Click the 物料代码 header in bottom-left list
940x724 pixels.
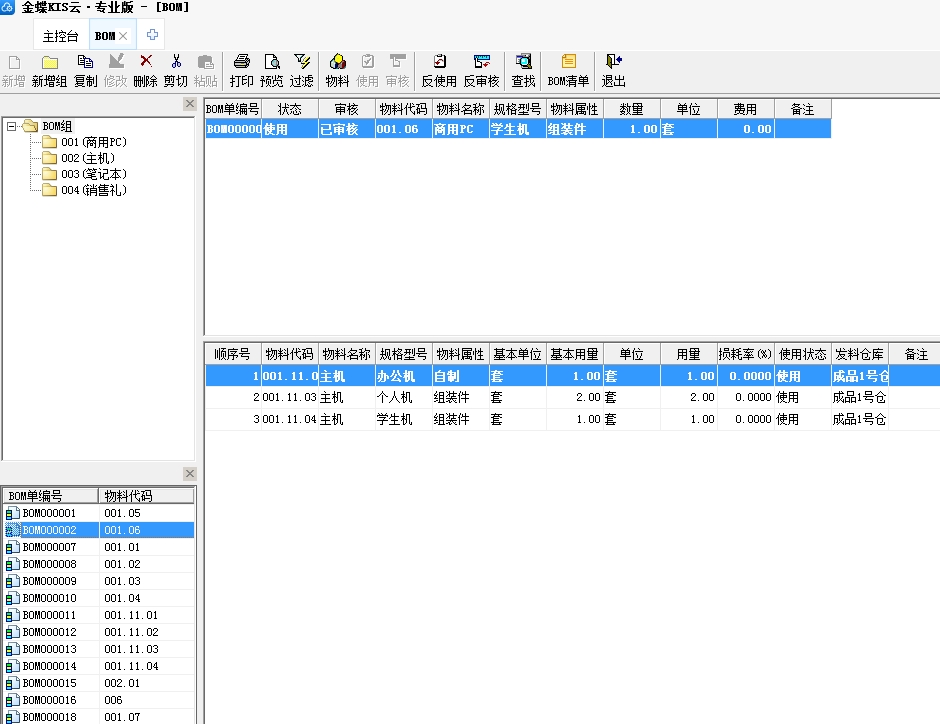click(146, 496)
